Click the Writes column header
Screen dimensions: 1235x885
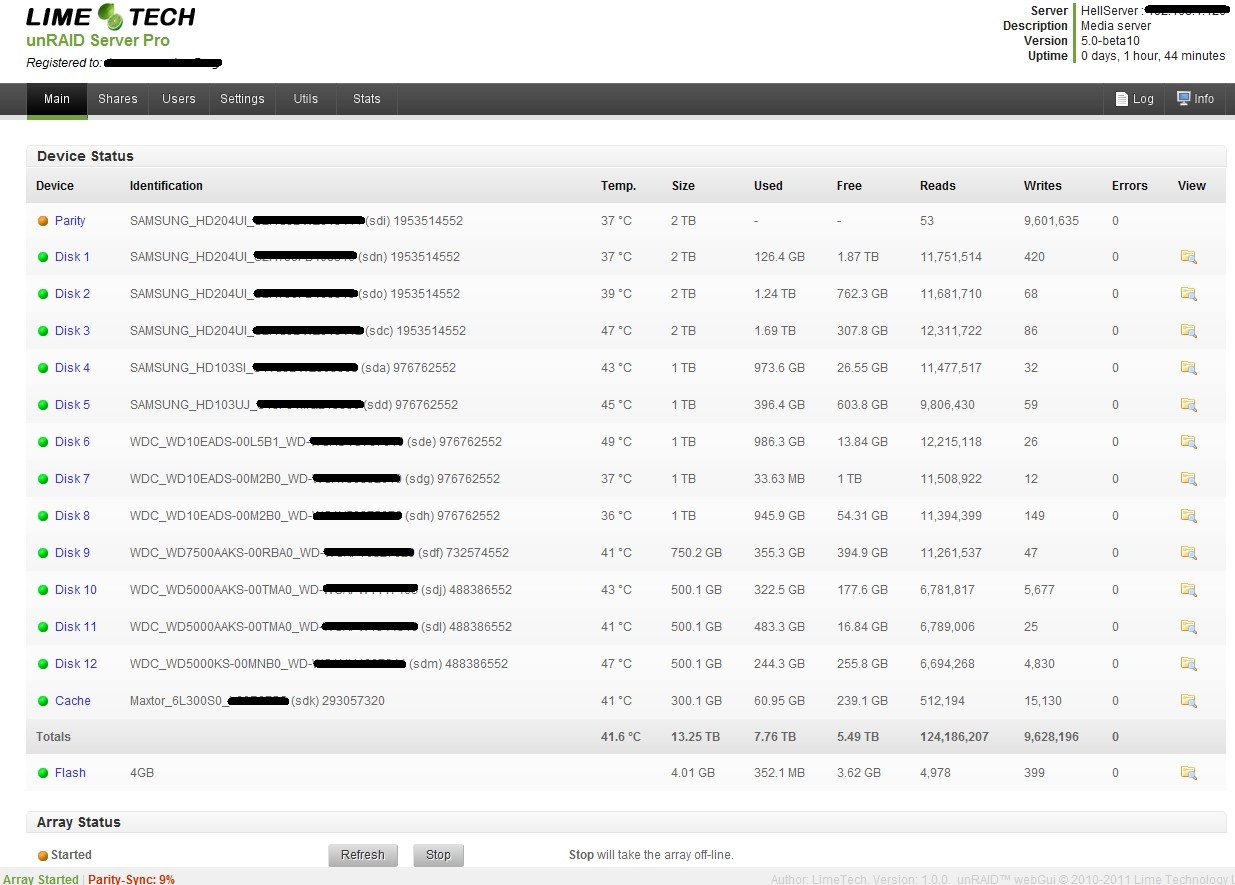(x=1043, y=186)
